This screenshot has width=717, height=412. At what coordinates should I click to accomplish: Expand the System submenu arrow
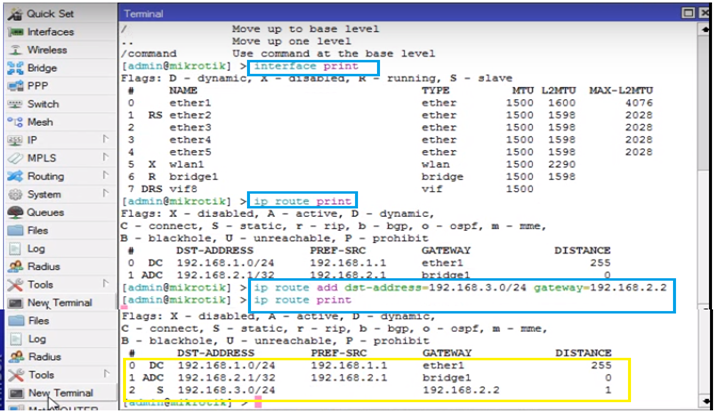pyautogui.click(x=105, y=193)
